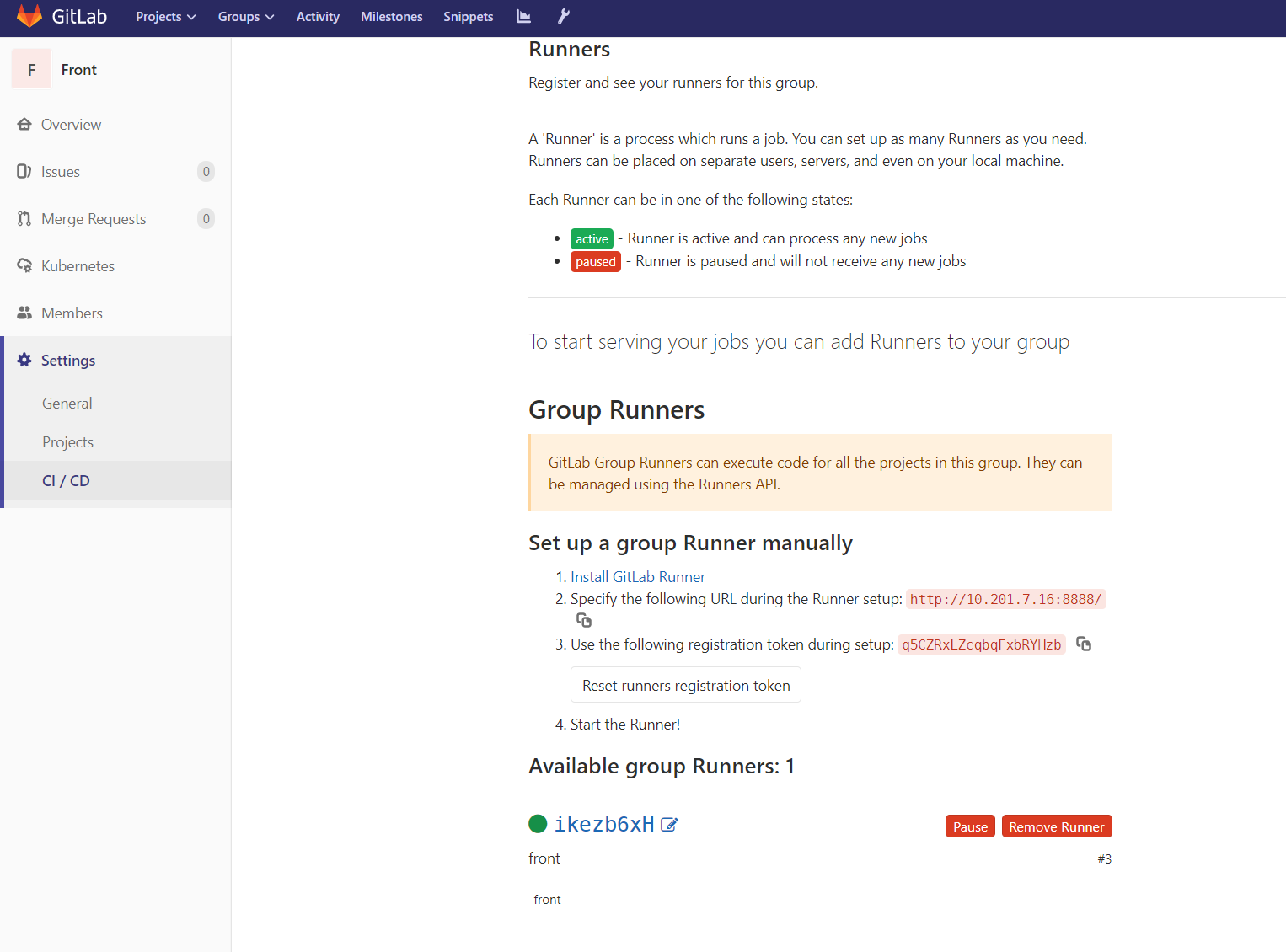The image size is (1286, 952).
Task: Edit the ikezb6xH runner via the pencil icon
Action: [x=669, y=825]
